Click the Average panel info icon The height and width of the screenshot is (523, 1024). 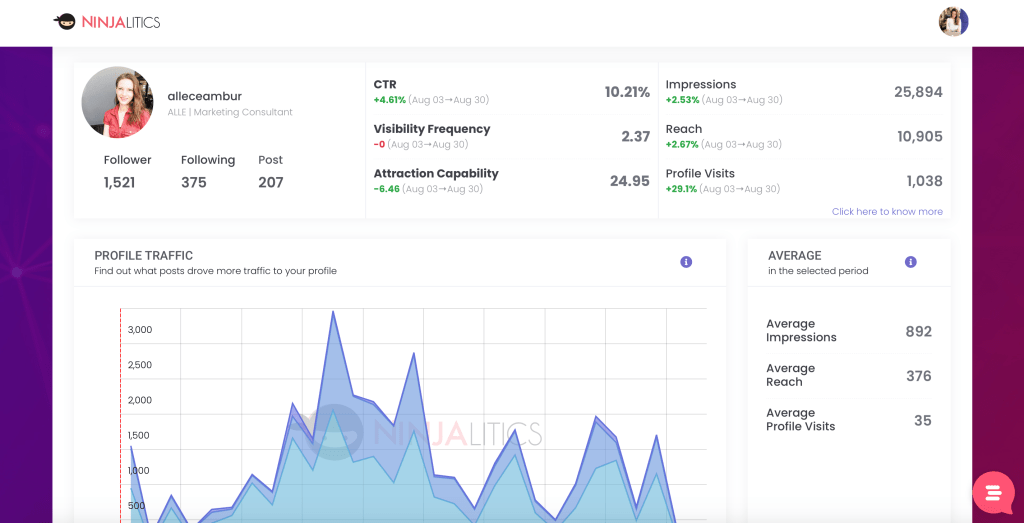click(x=910, y=262)
